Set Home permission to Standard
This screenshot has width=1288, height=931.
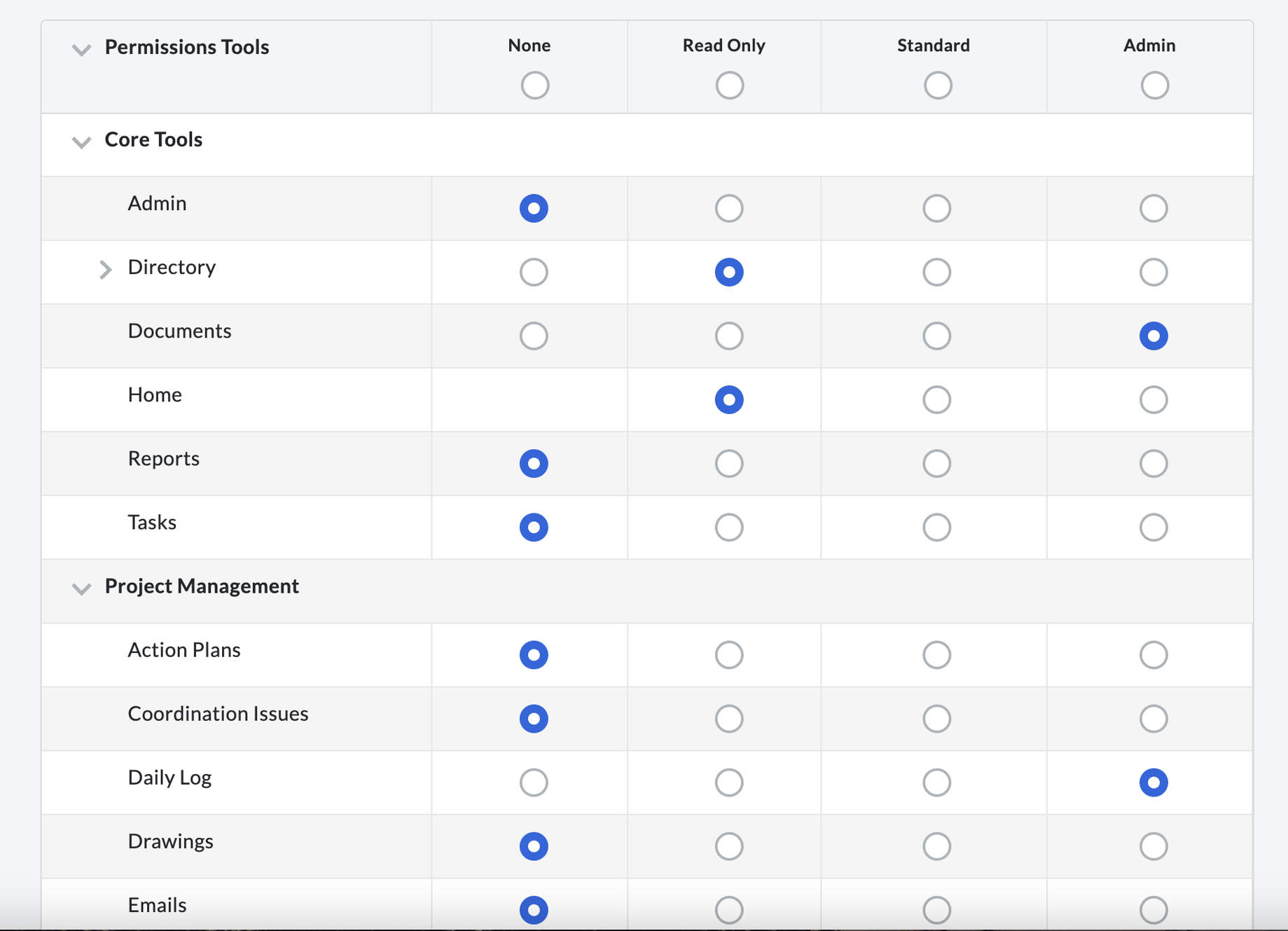pyautogui.click(x=936, y=399)
